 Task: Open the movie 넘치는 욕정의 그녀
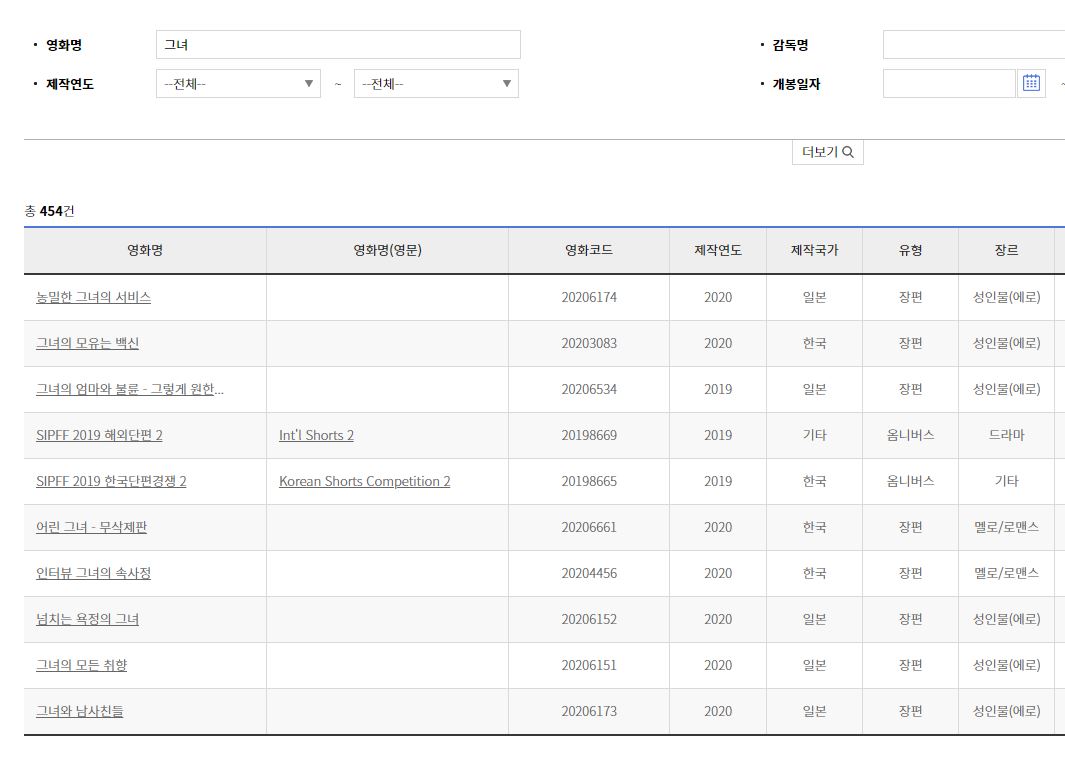click(87, 620)
